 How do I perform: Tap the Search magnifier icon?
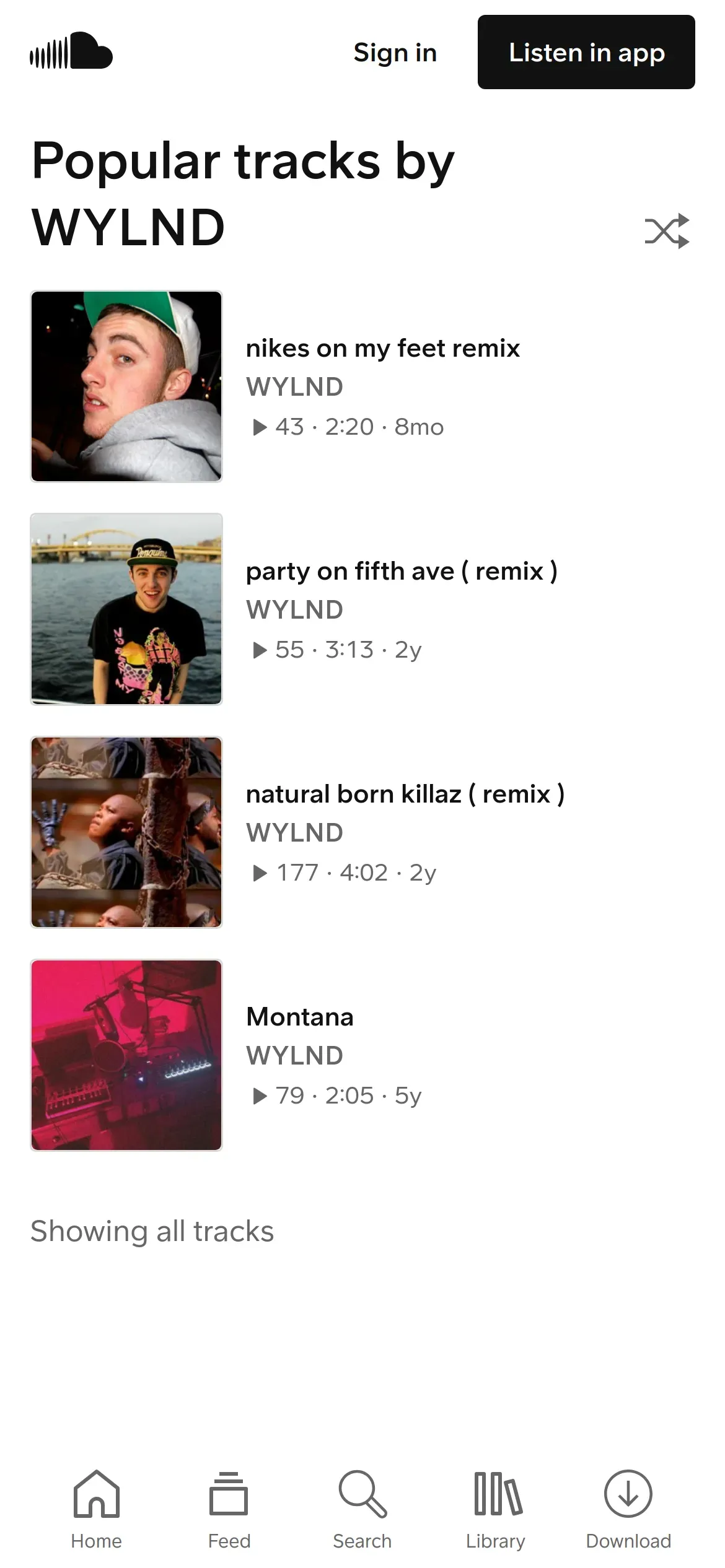(362, 1494)
